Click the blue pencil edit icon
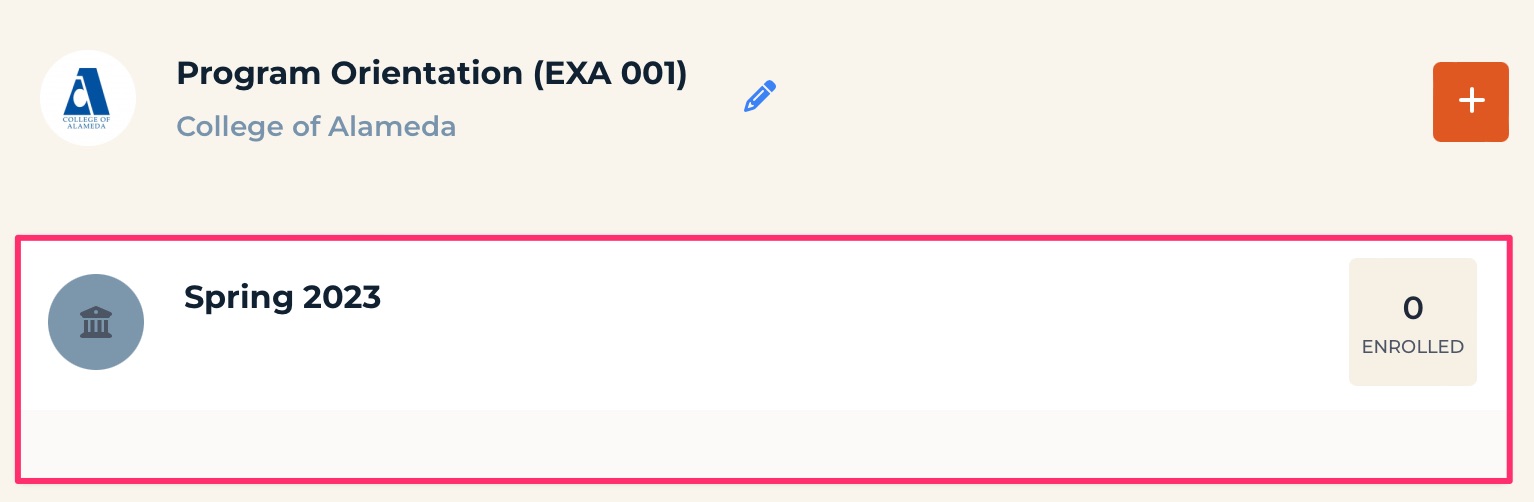The image size is (1534, 502). click(760, 96)
